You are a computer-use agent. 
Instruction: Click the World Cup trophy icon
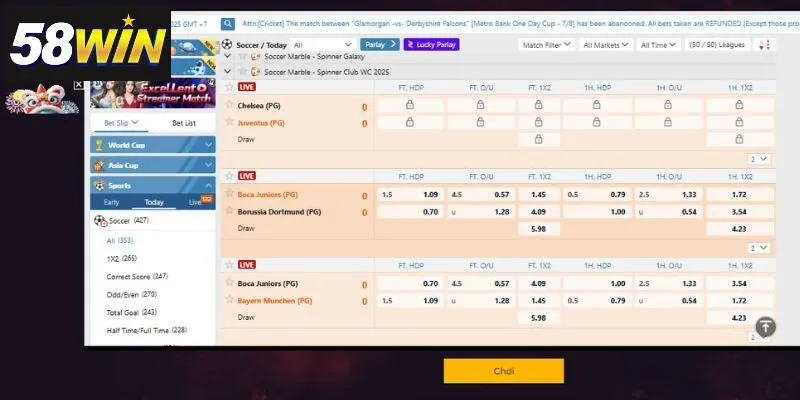[x=99, y=145]
